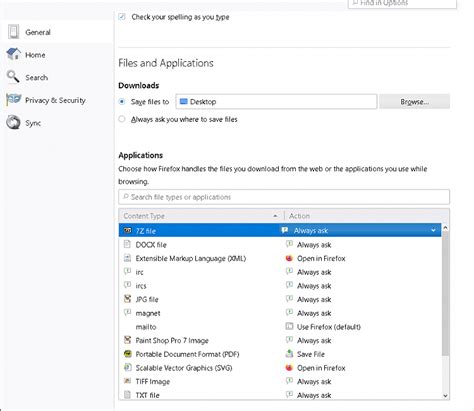The height and width of the screenshot is (411, 474).
Task: Toggle Check your spelling as you type
Action: pos(122,17)
